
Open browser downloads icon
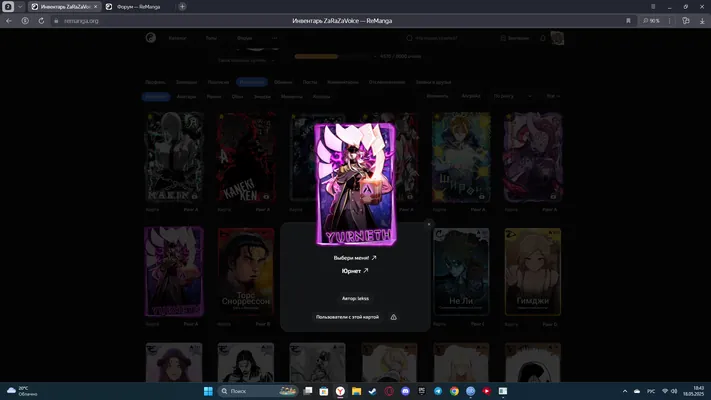click(702, 21)
